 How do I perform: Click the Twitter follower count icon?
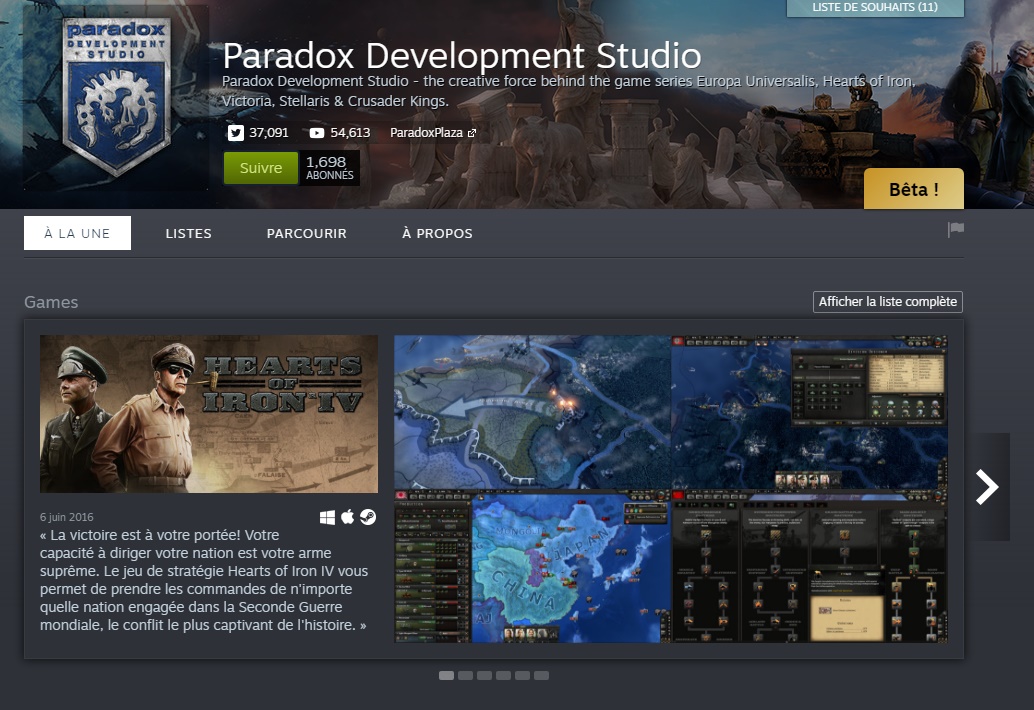pos(236,133)
